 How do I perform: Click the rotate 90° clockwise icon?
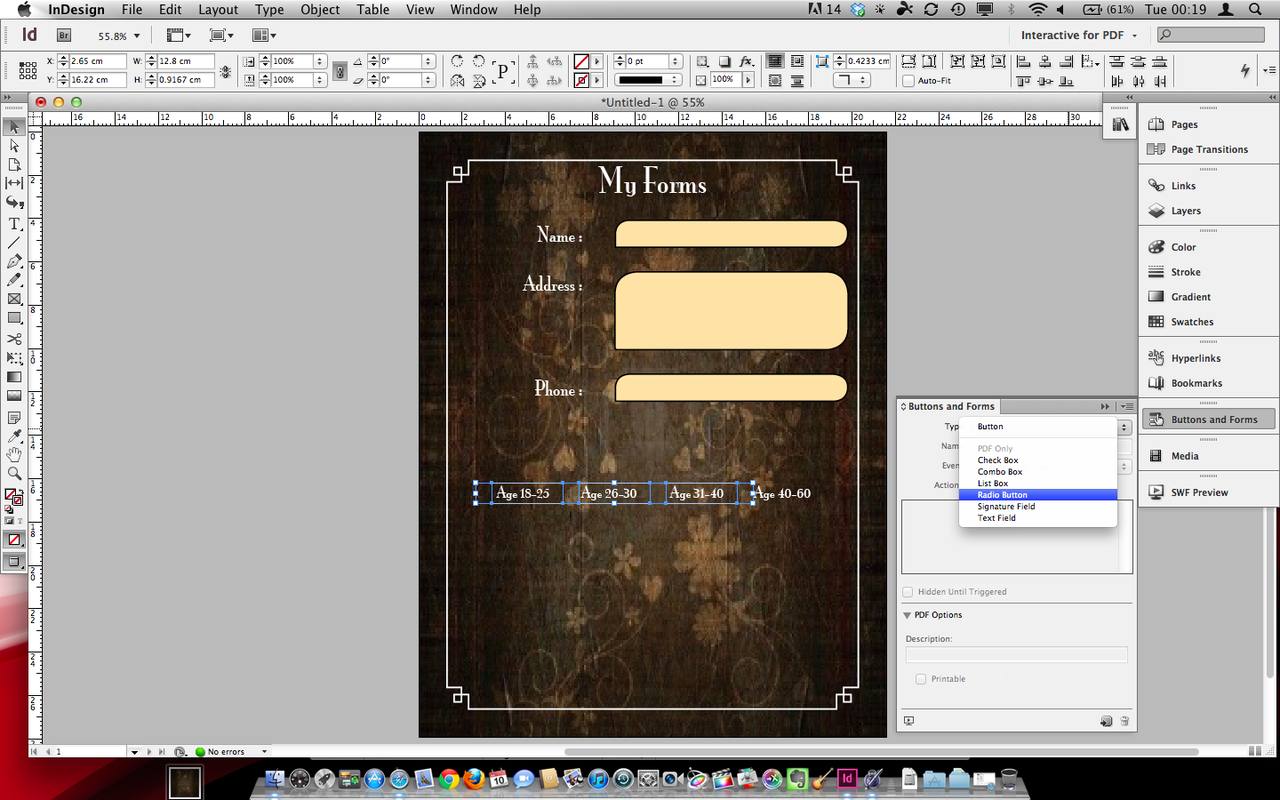tap(457, 61)
